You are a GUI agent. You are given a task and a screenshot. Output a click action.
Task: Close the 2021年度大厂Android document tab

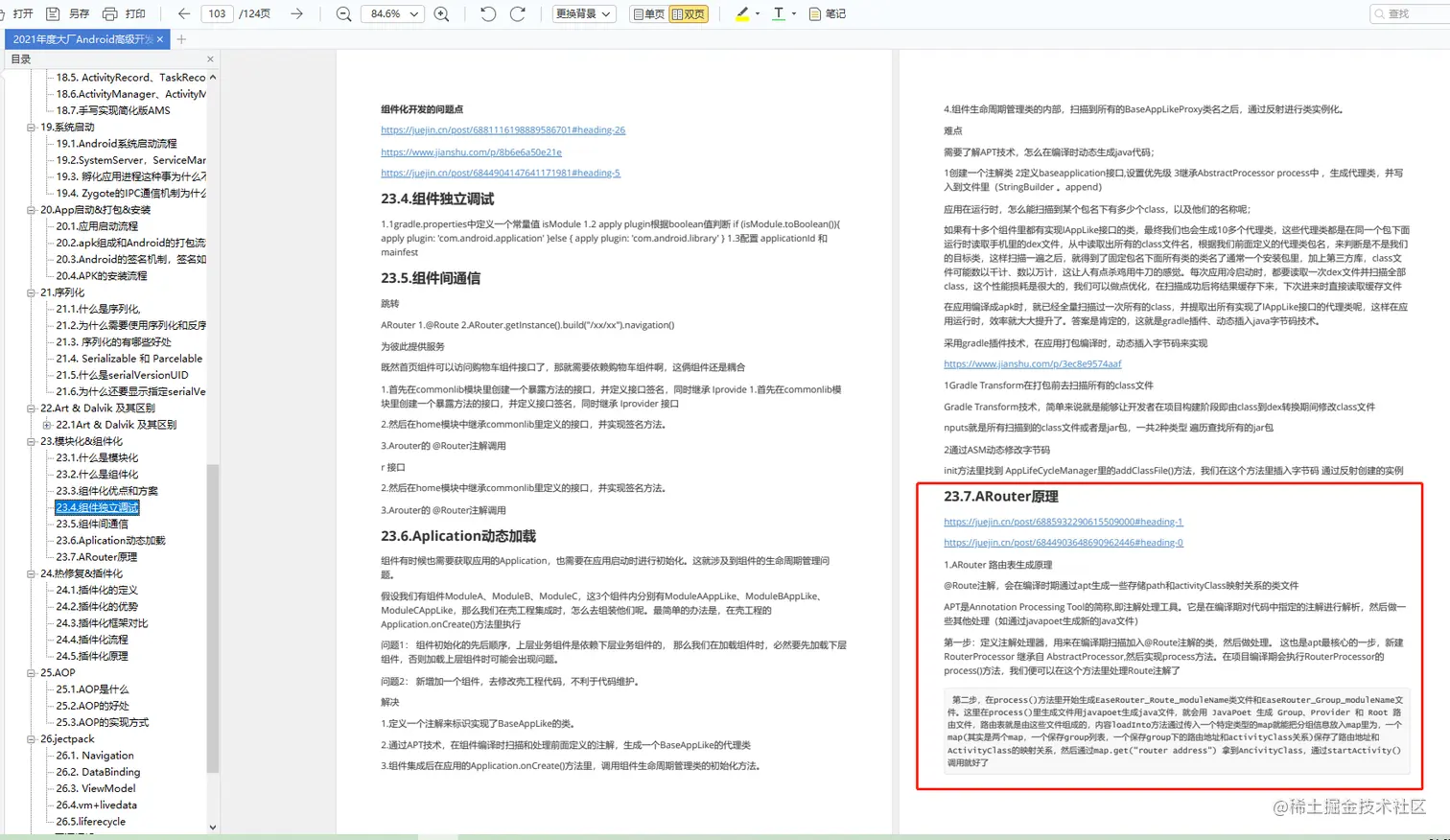point(160,39)
